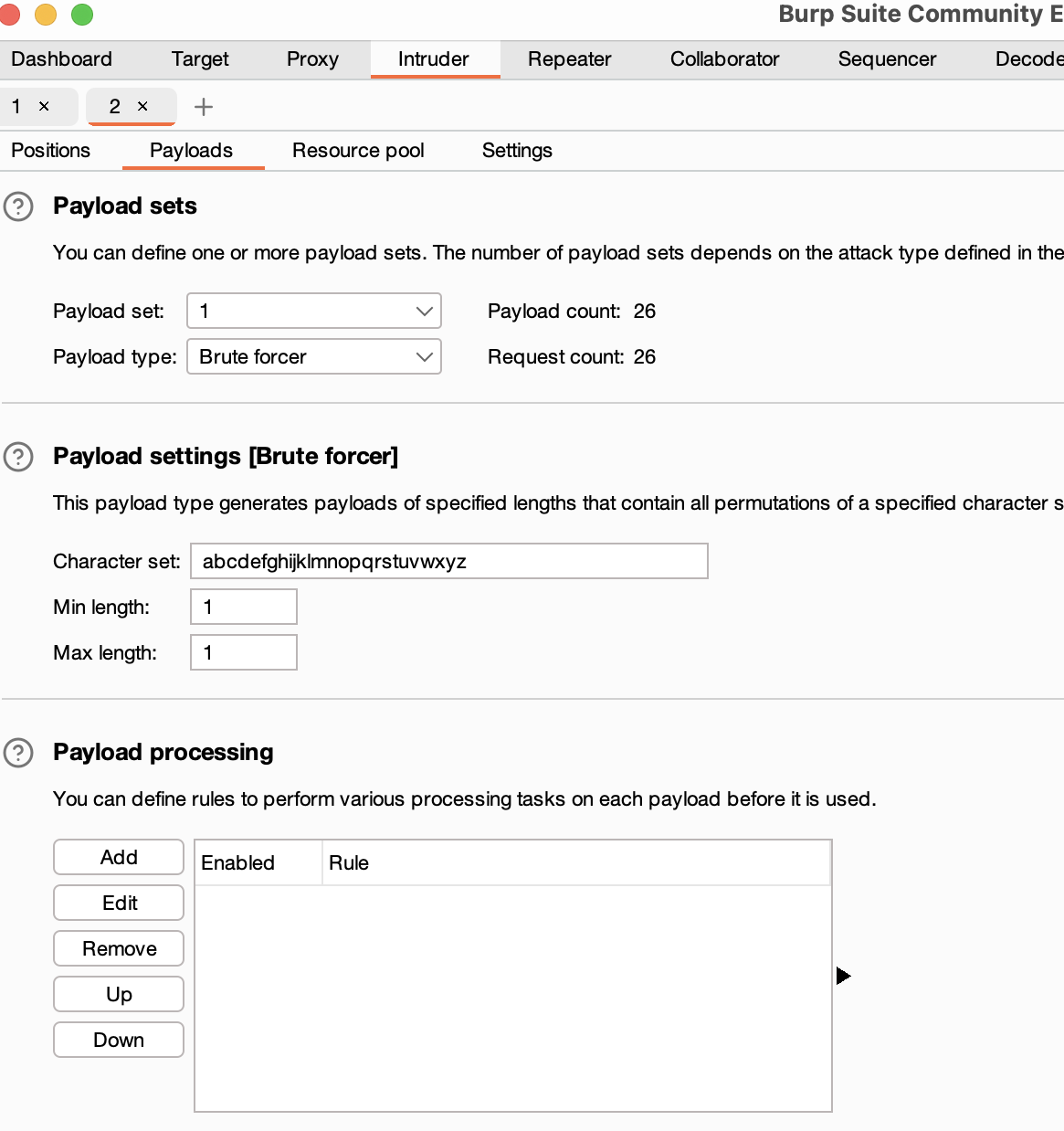Screen dimensions: 1064x1131
Task: Click Add payload processing rule
Action: pyautogui.click(x=119, y=857)
